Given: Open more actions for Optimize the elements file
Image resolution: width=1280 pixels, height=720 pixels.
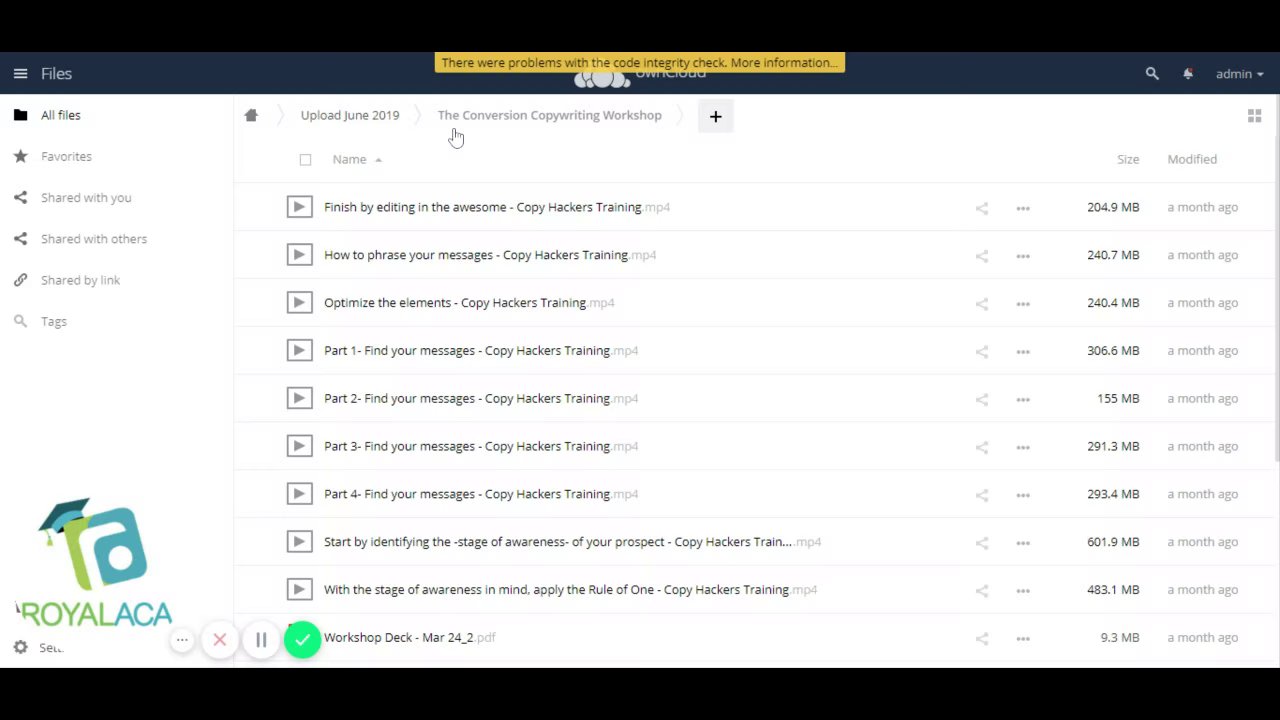Looking at the screenshot, I should [1023, 304].
